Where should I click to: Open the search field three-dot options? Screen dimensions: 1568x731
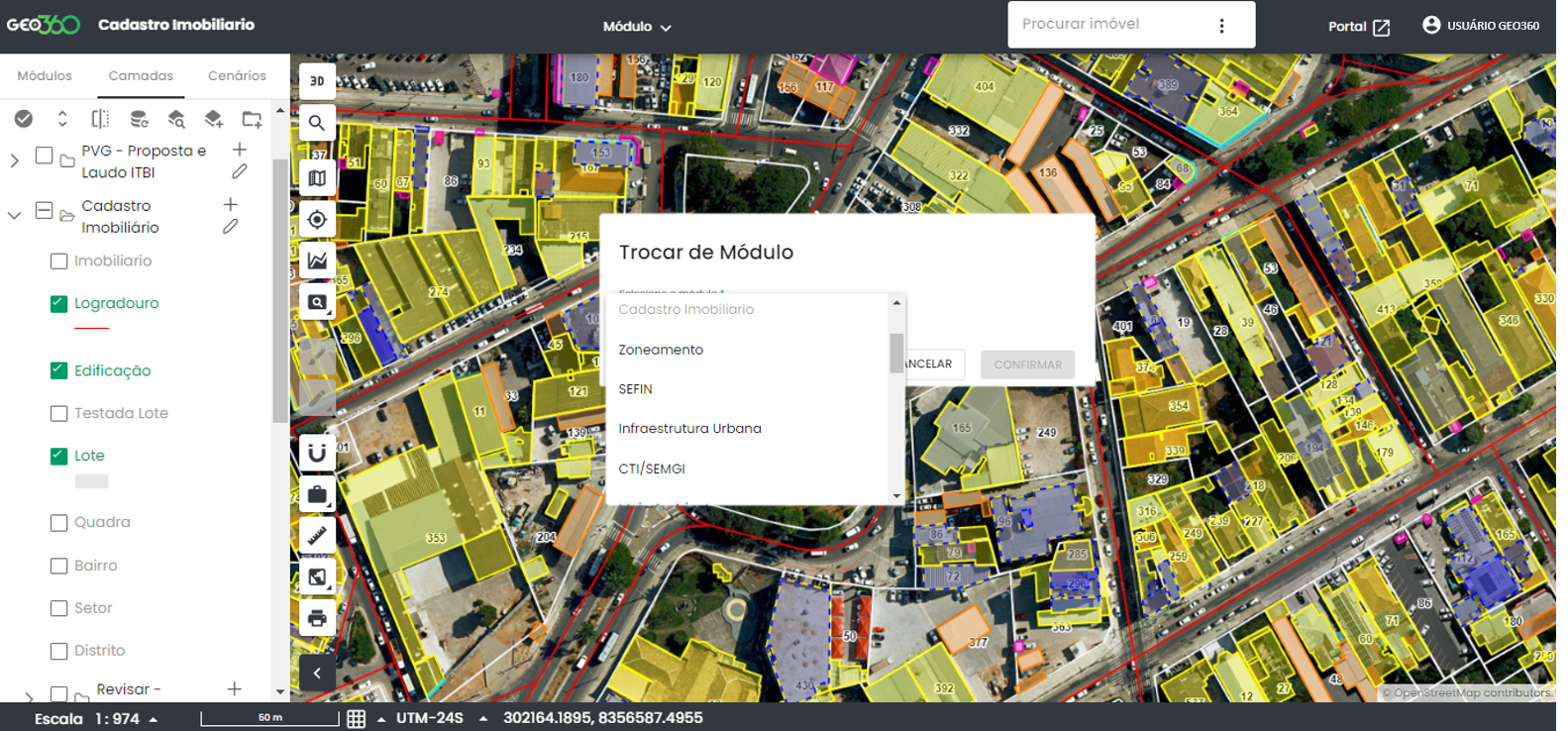pyautogui.click(x=1221, y=26)
